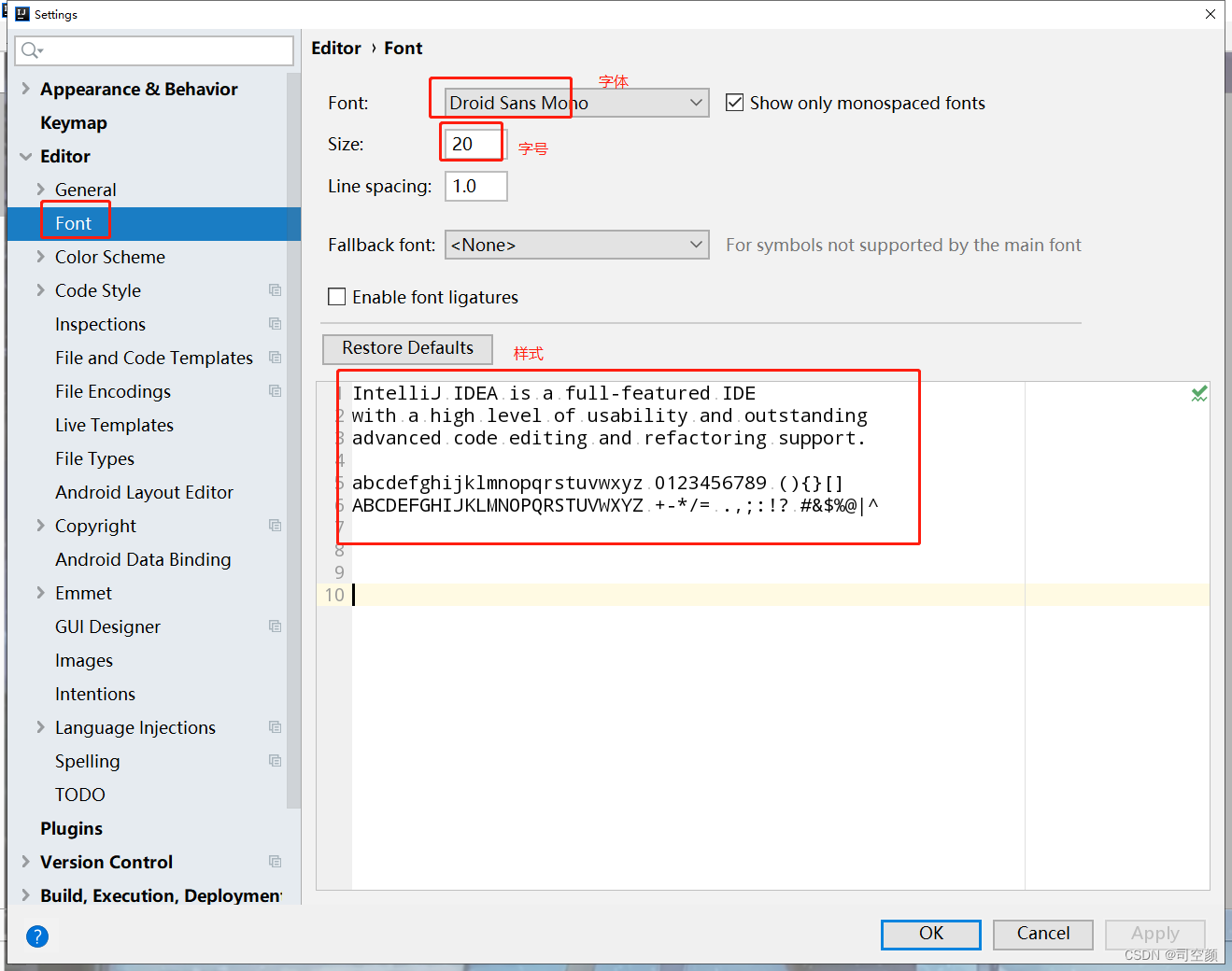The width and height of the screenshot is (1232, 971).
Task: Expand the Color Scheme node arrow
Action: coord(40,257)
